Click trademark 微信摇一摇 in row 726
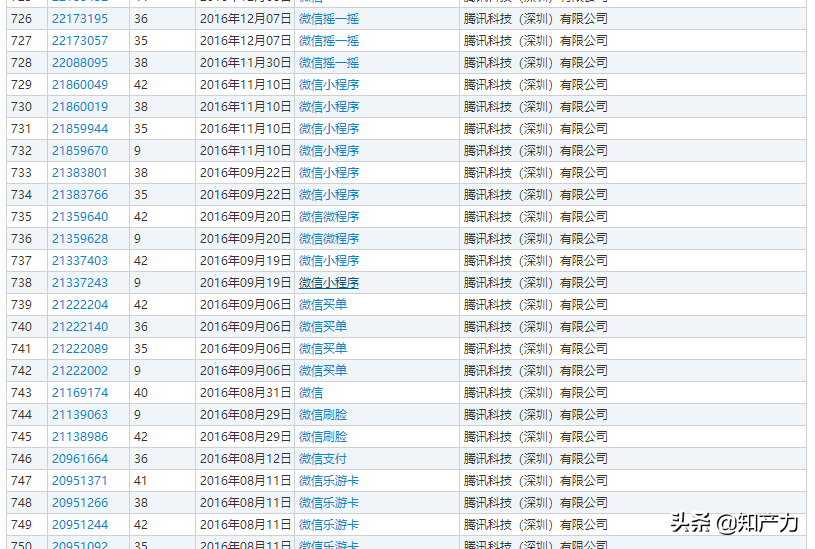Viewport: 815px width, 549px height. (328, 19)
